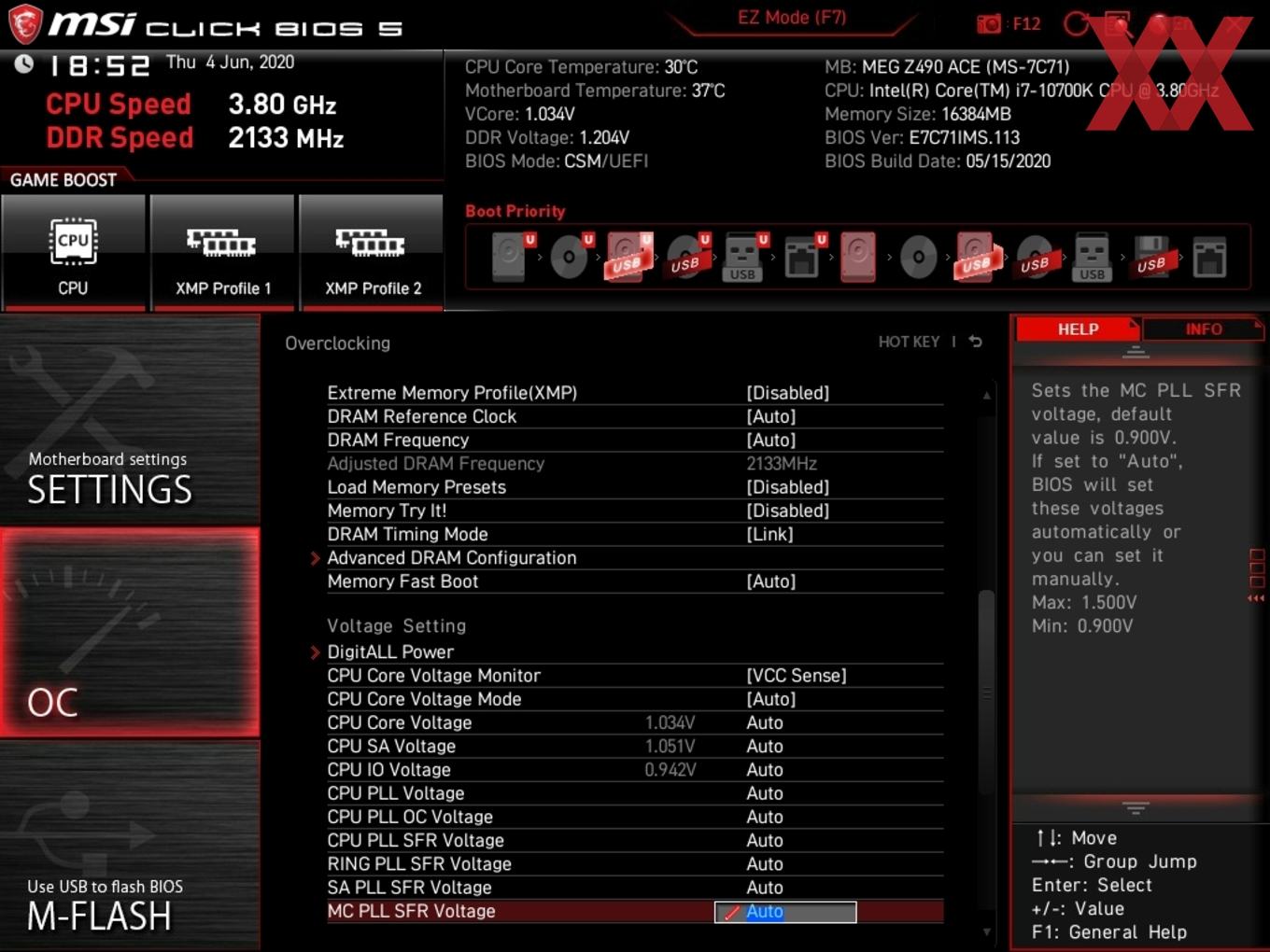Open the OC overclocking section

click(130, 633)
